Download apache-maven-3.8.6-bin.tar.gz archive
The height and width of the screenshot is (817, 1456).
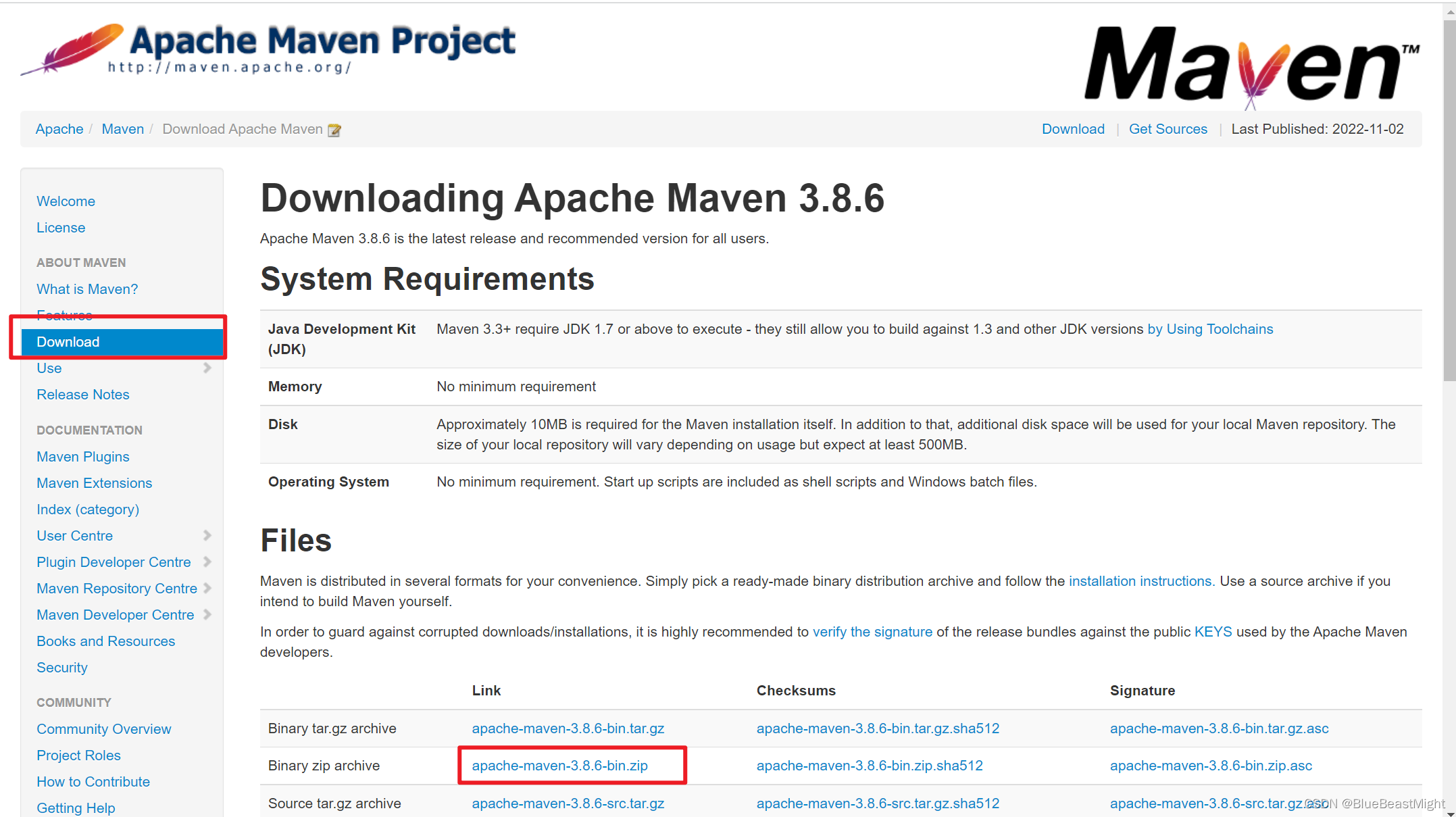pos(568,728)
